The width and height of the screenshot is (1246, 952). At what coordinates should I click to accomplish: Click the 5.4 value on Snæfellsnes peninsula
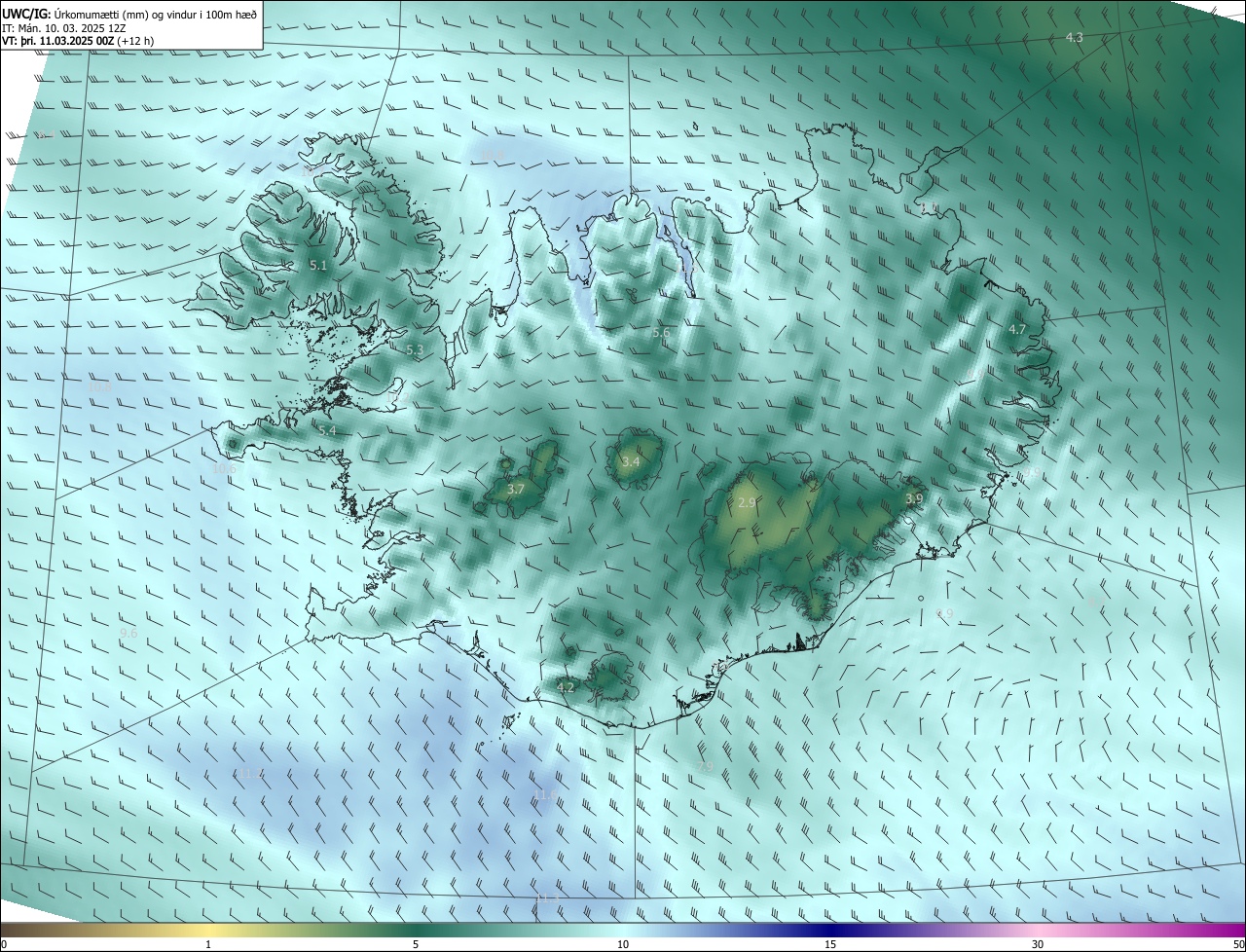tap(327, 430)
